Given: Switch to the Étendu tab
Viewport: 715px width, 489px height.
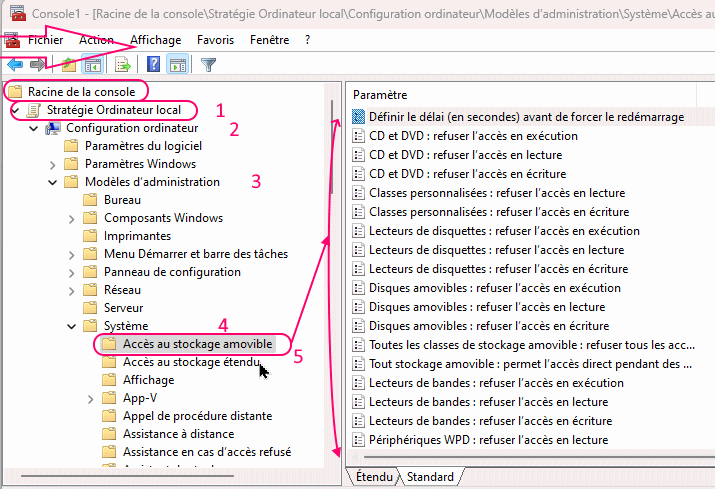Looking at the screenshot, I should [374, 477].
